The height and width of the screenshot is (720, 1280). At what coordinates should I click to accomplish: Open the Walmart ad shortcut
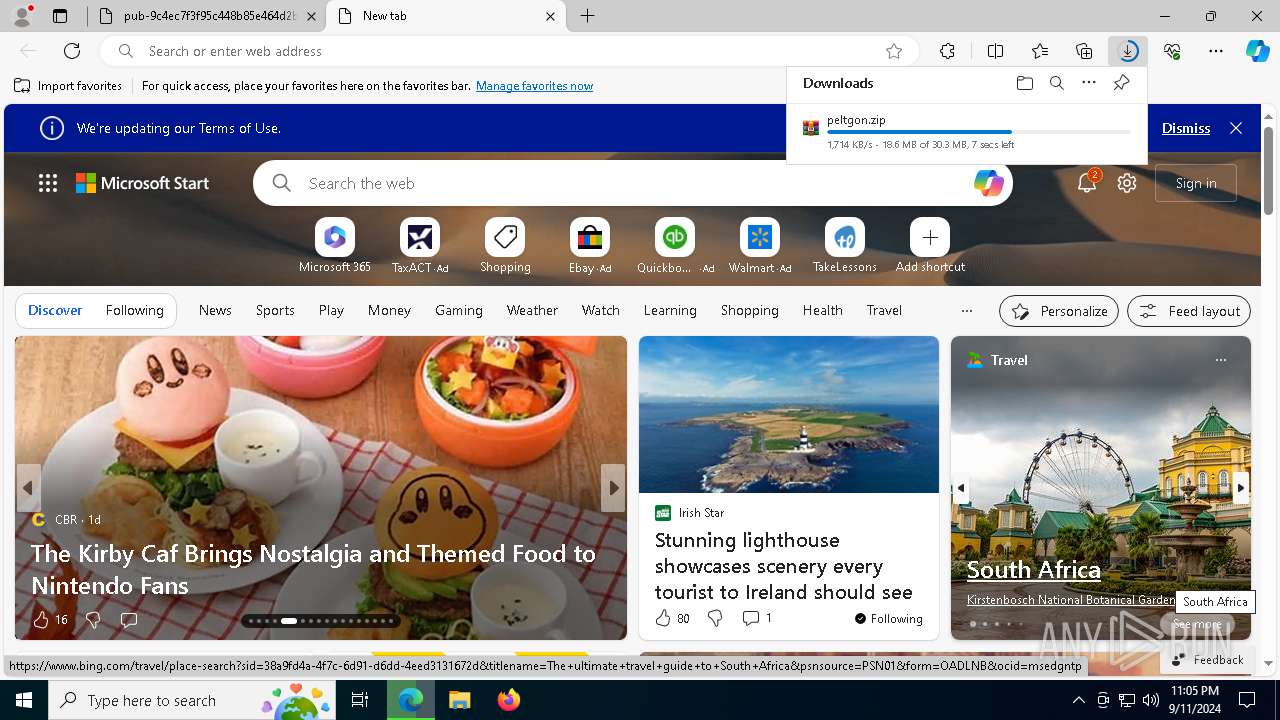760,246
